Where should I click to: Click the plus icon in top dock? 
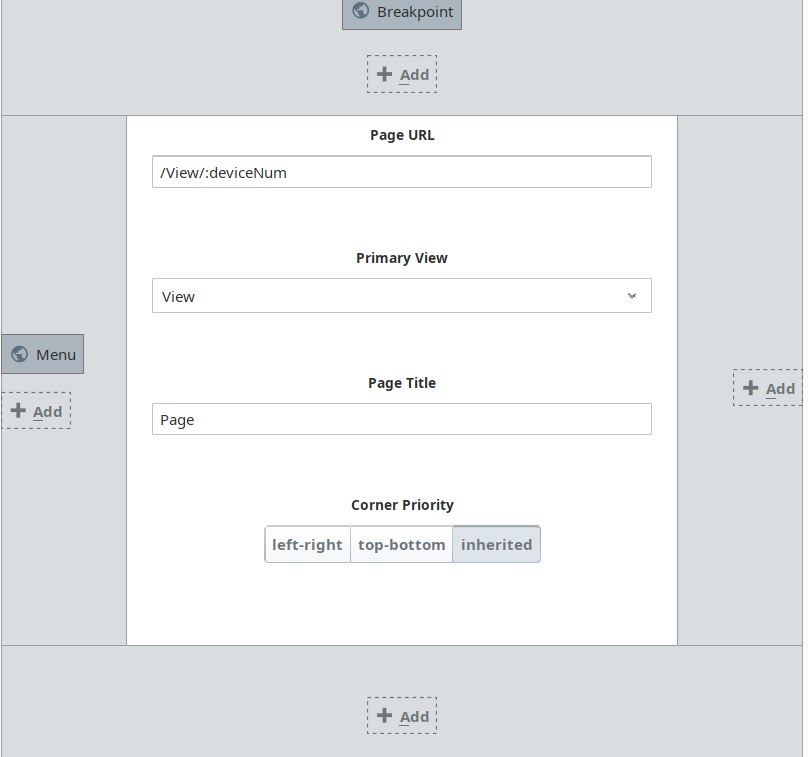[385, 74]
